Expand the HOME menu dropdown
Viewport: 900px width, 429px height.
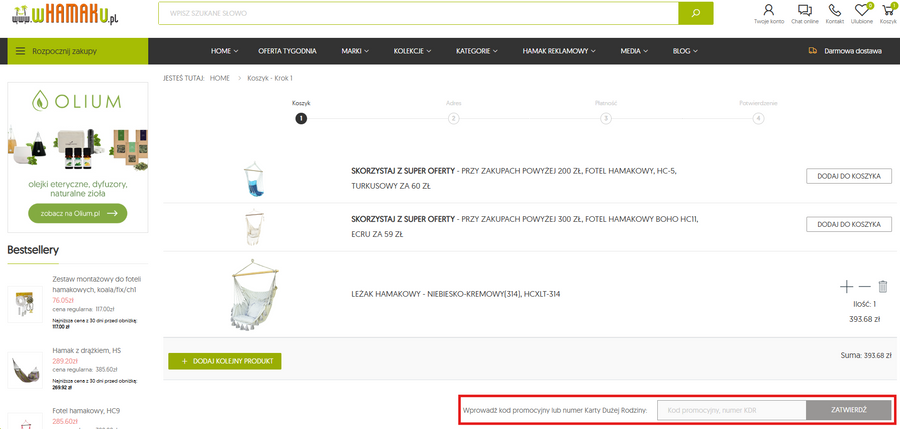225,50
